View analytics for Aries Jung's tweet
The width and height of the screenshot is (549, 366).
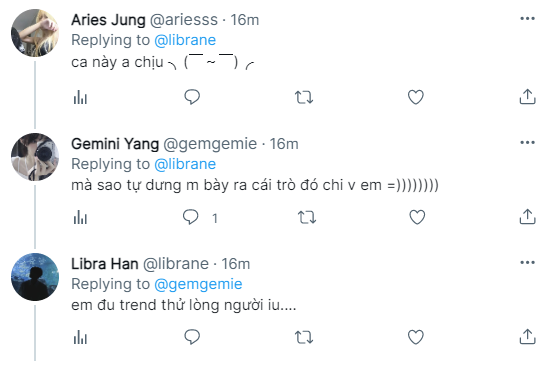80,97
